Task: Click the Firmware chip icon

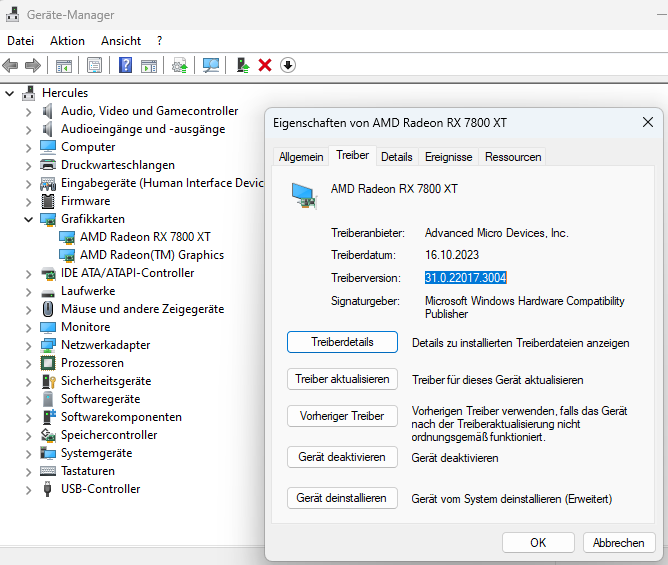Action: [48, 201]
